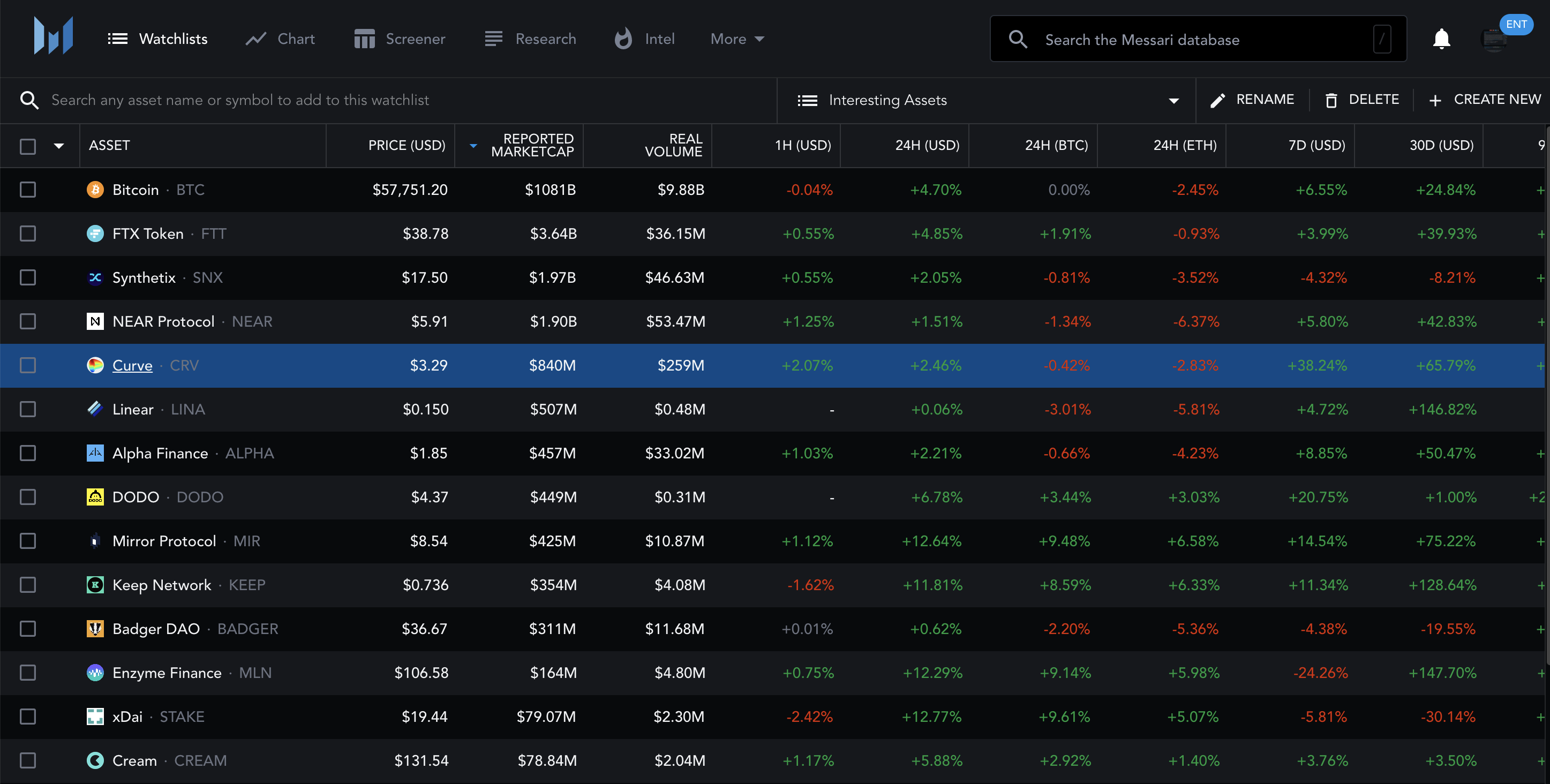The width and height of the screenshot is (1550, 784).
Task: Click the pencil icon beside RENAME
Action: coord(1218,101)
